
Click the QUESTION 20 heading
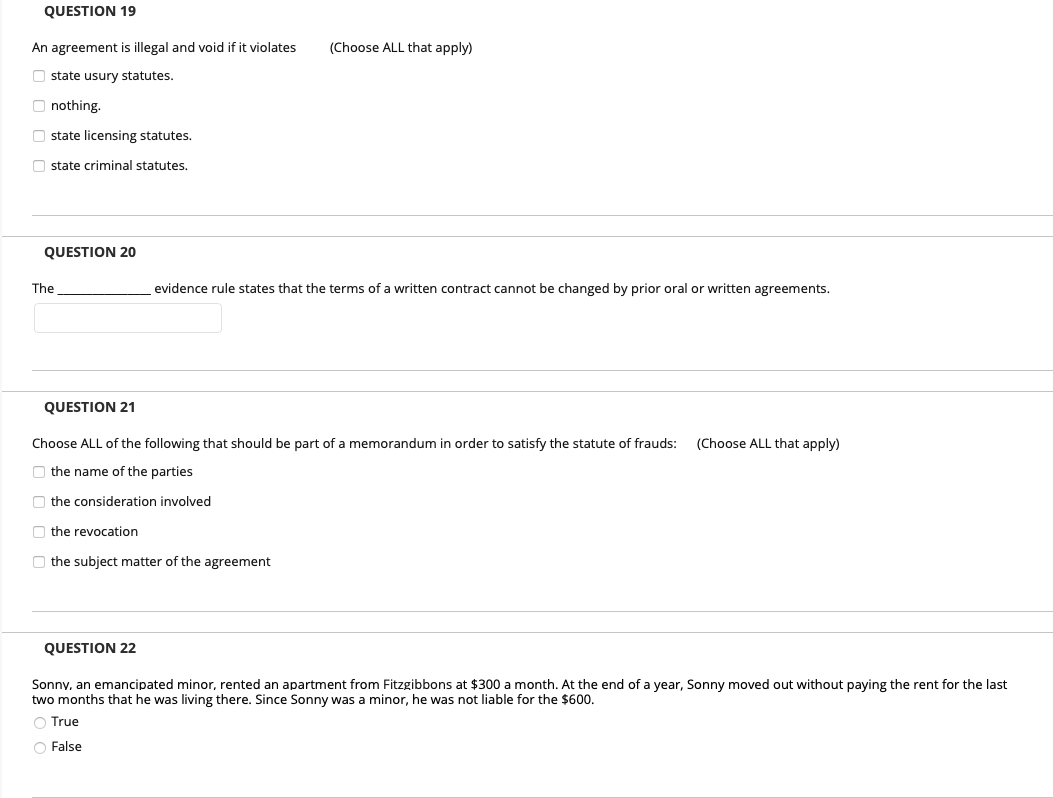pyautogui.click(x=89, y=252)
